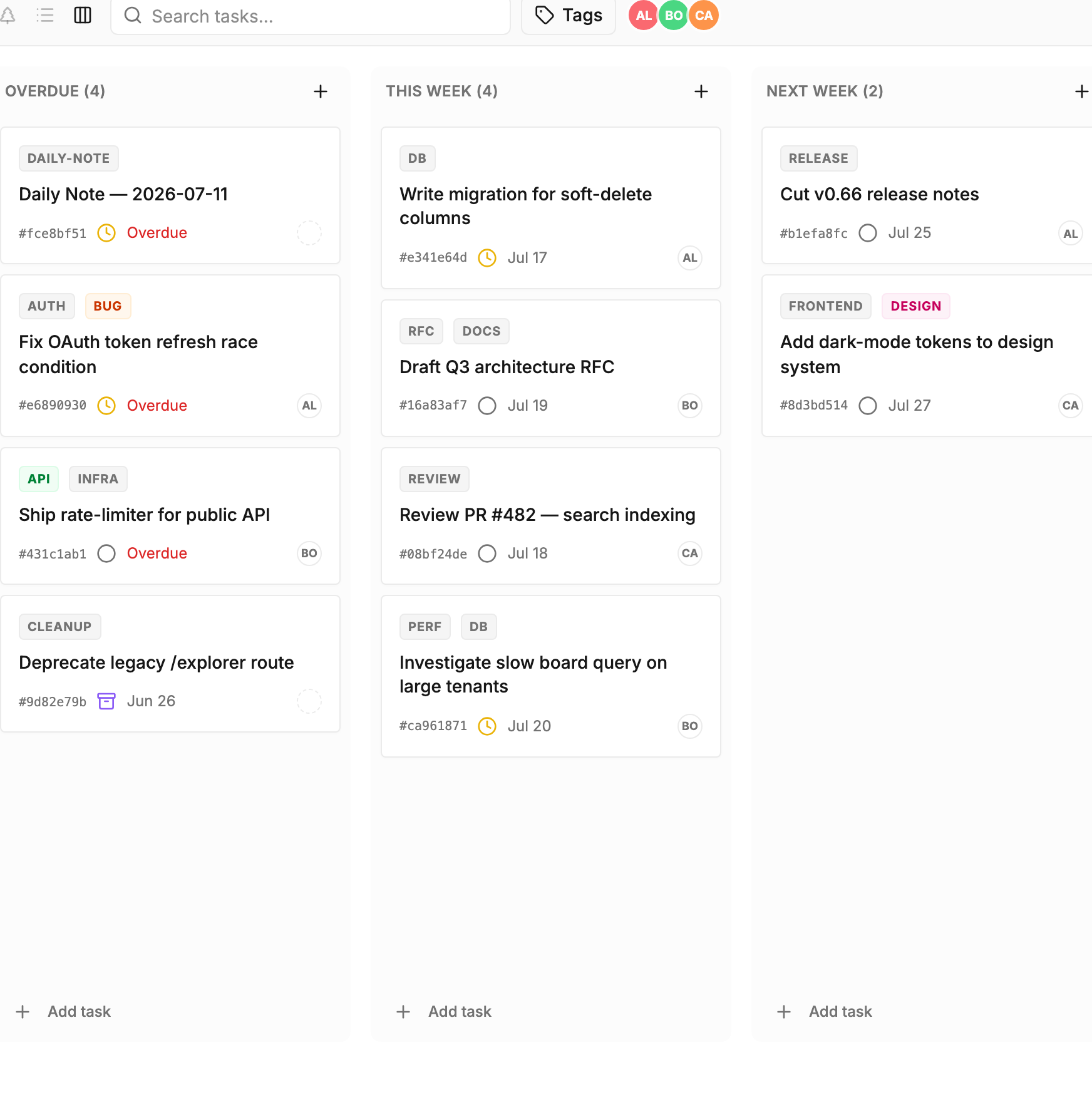The height and width of the screenshot is (1107, 1092).
Task: Toggle status circle on Draft Q3 architecture RFC
Action: click(x=487, y=406)
